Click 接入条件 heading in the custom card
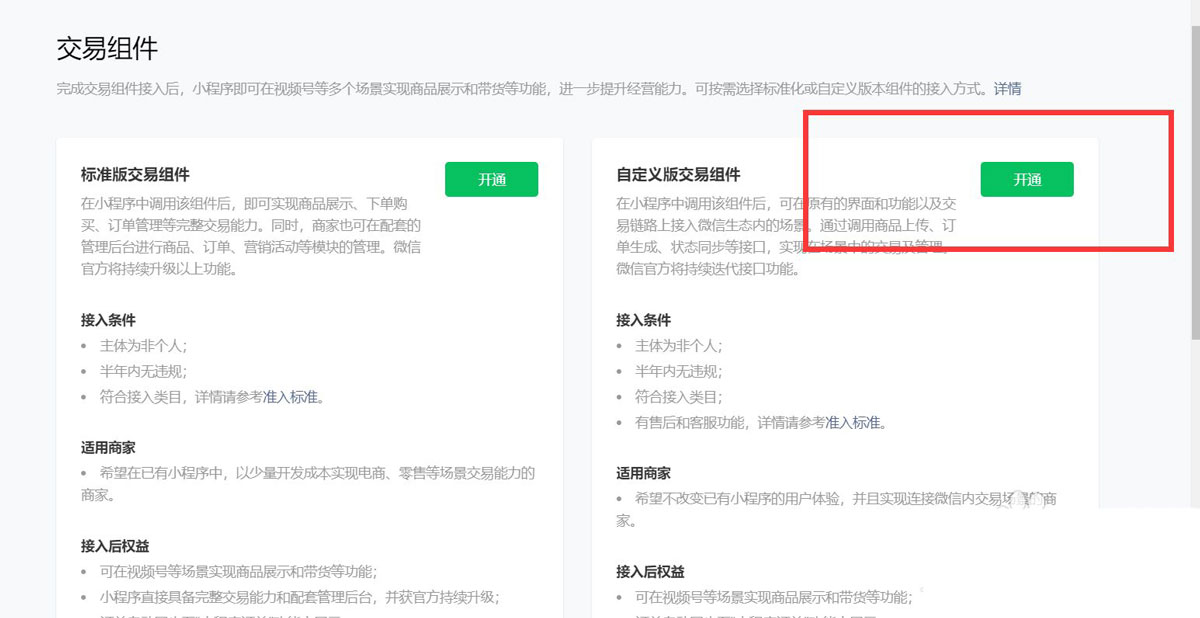Screen dimensions: 1200x618 pyautogui.click(x=642, y=320)
